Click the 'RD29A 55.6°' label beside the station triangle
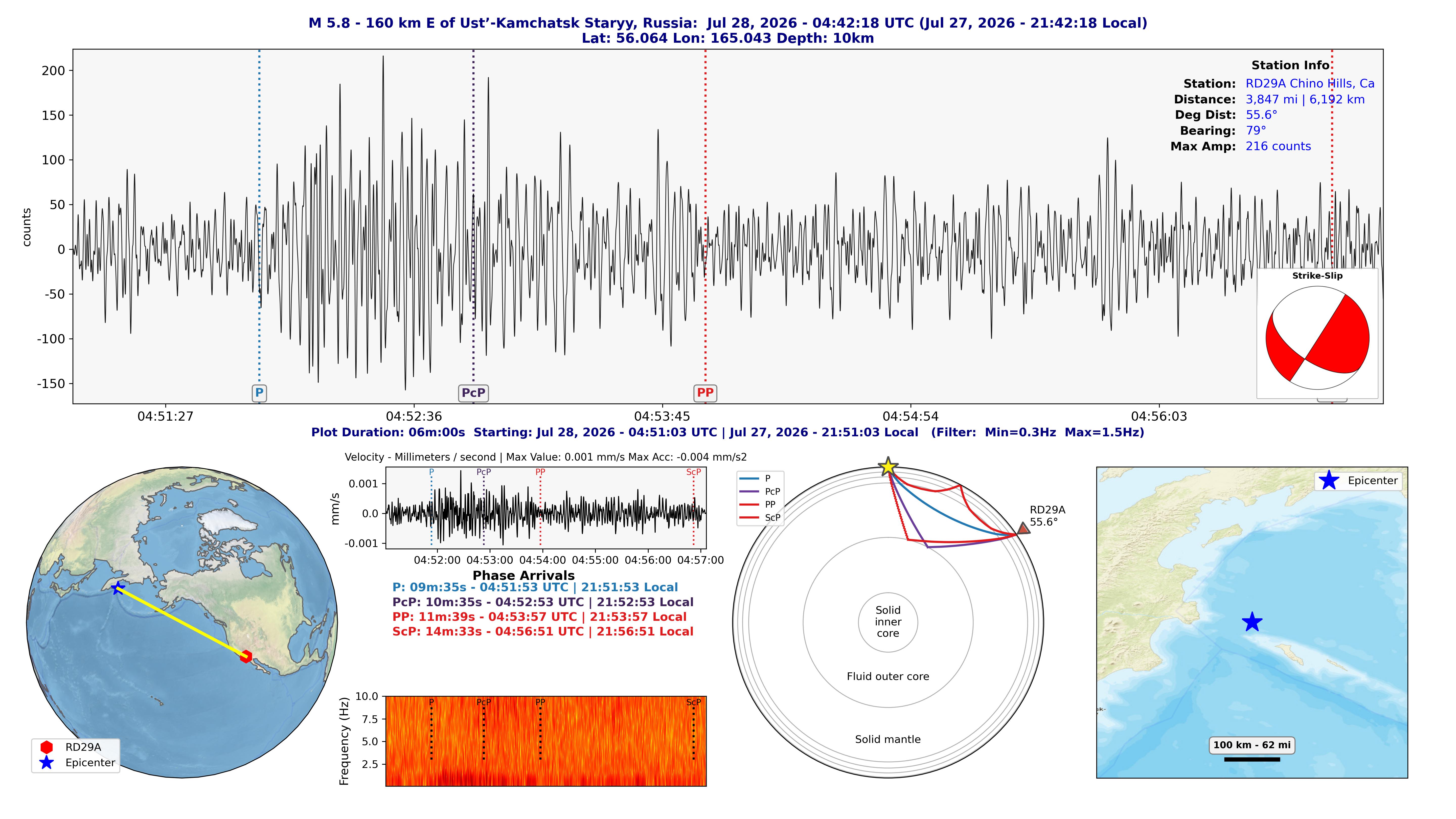Viewport: 1456px width, 819px height. pyautogui.click(x=1047, y=516)
